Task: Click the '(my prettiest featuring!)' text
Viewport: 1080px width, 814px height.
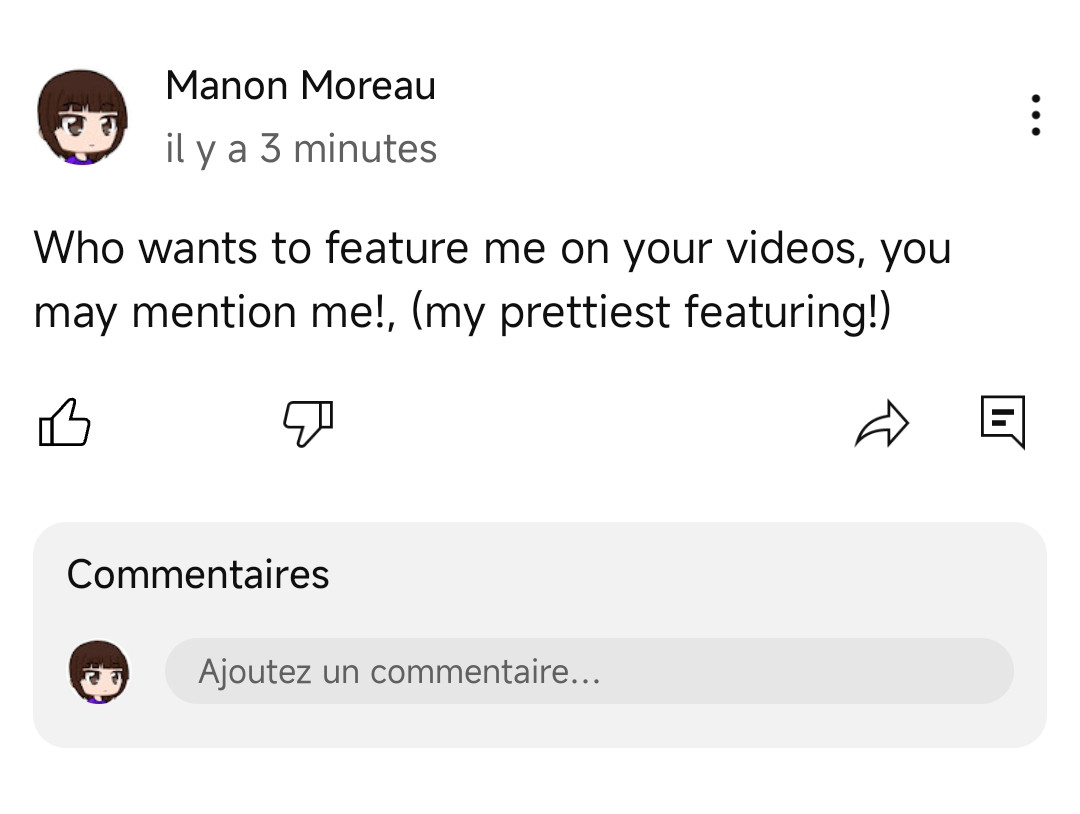Action: [x=651, y=313]
